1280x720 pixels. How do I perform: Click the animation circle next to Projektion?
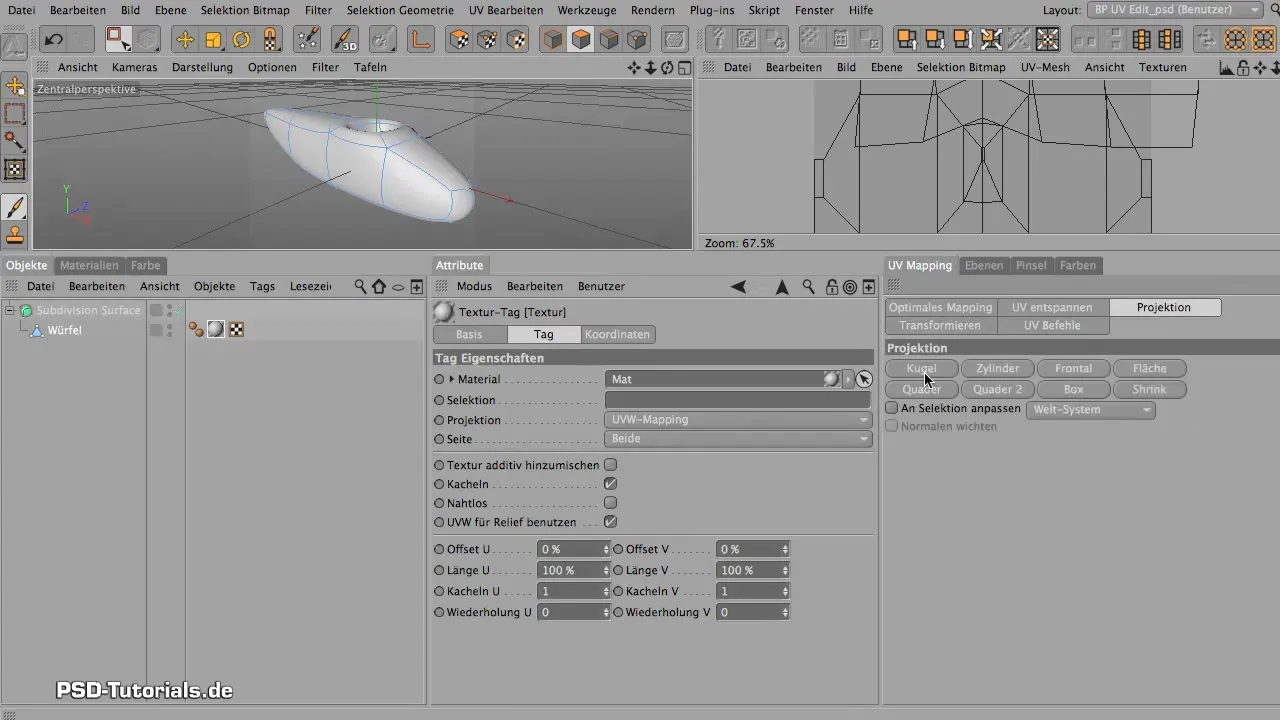pyautogui.click(x=439, y=420)
